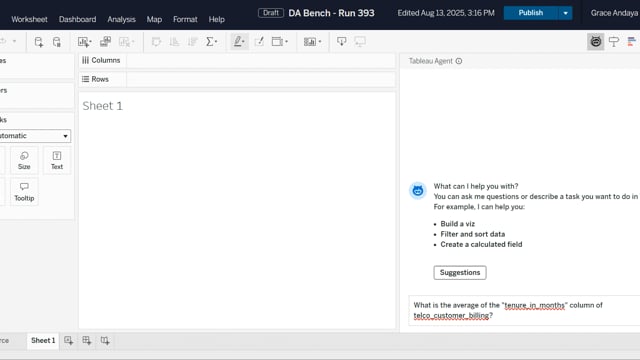640x360 pixels.
Task: Click the Publish button
Action: point(531,13)
